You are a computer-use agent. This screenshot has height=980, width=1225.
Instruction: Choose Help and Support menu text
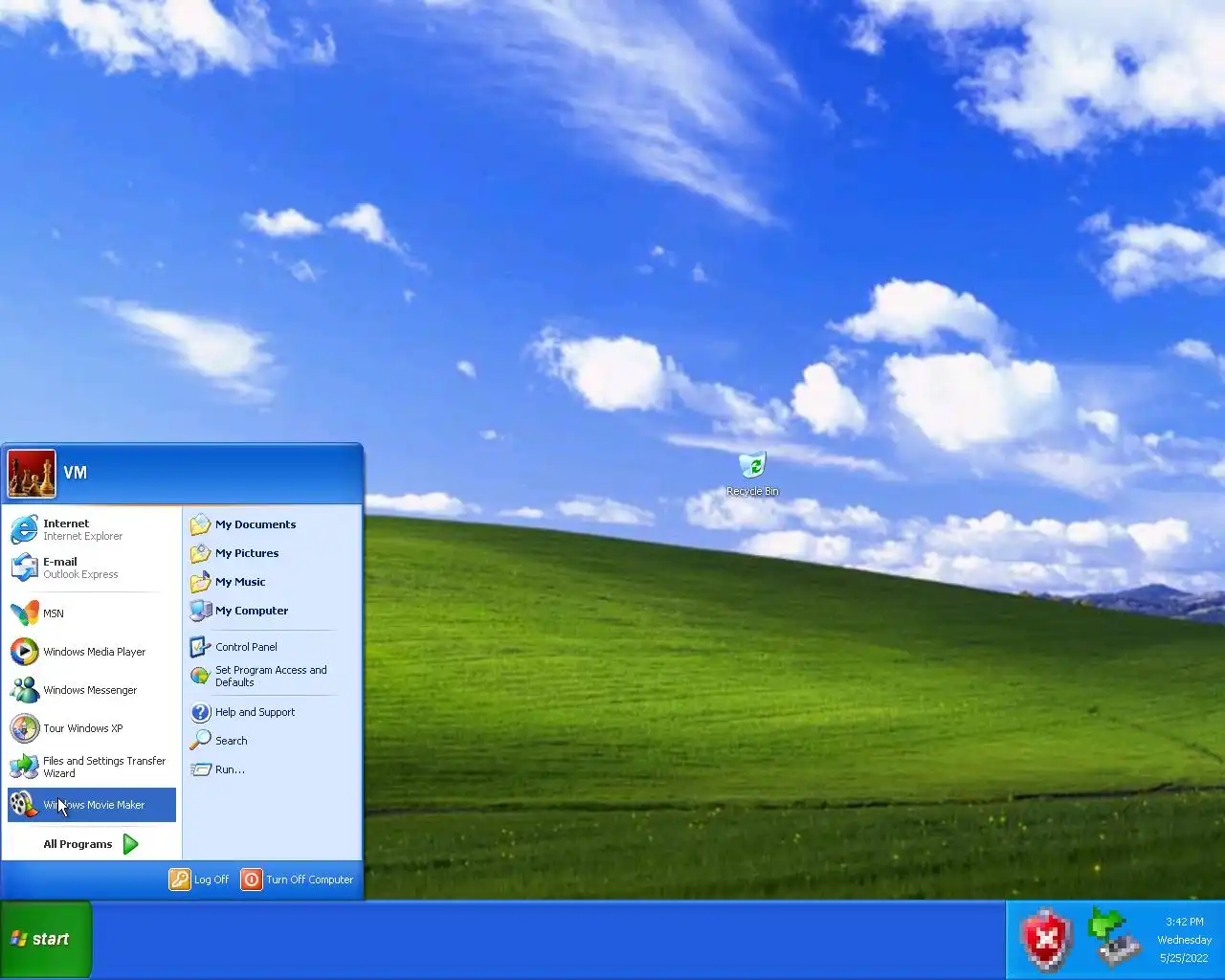[255, 712]
